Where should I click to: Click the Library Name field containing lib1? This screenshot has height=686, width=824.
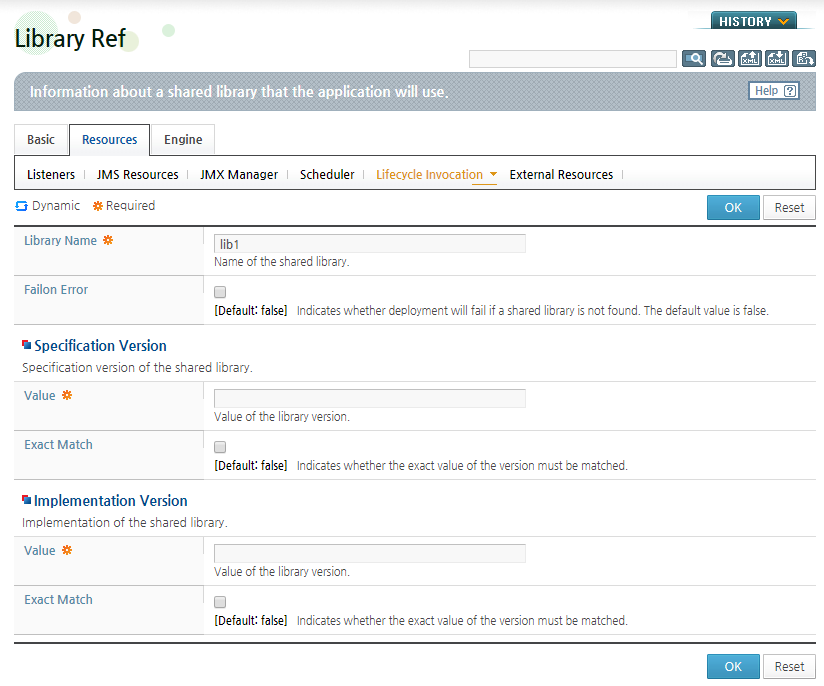coord(370,244)
